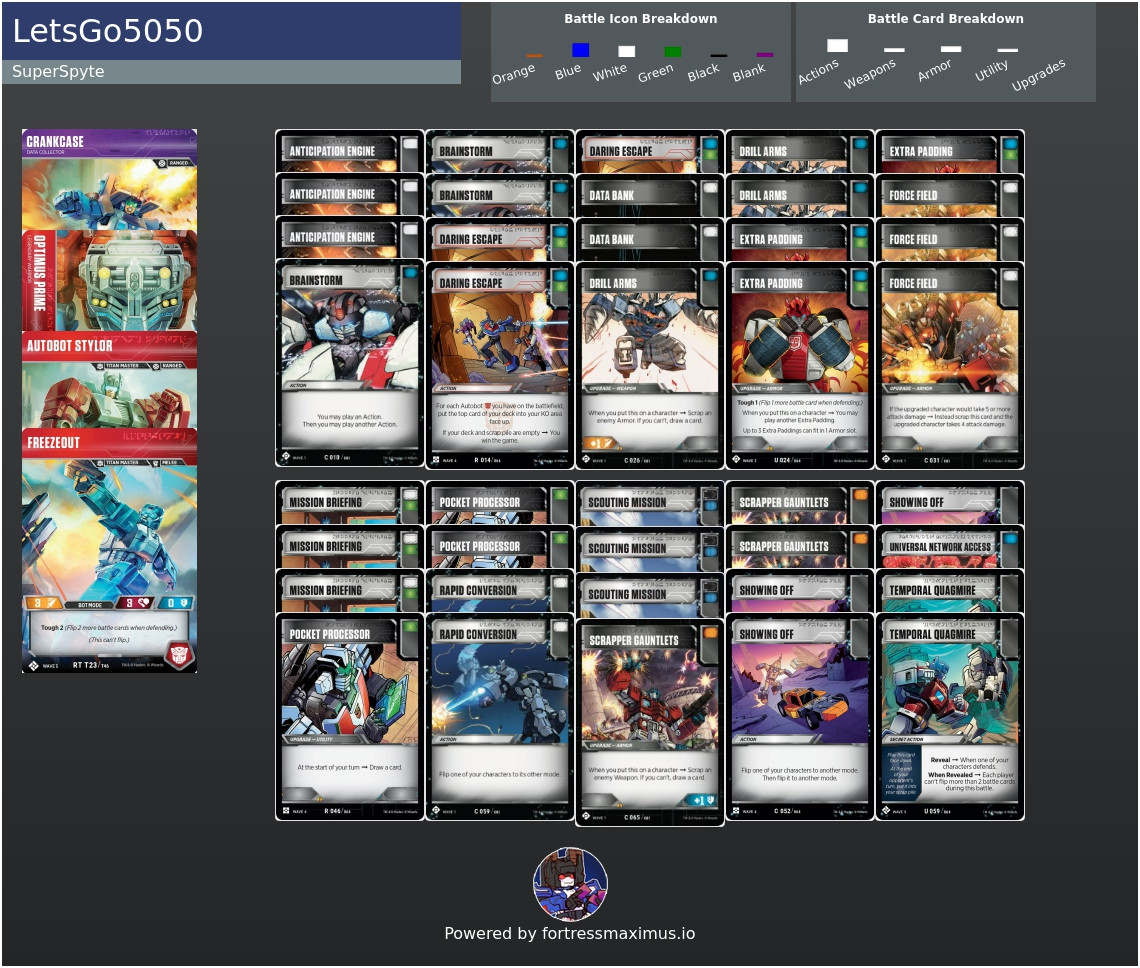Click Pocket Processor's 'Draw a card' rules text
Viewport: 1140px width, 968px height.
click(x=350, y=767)
